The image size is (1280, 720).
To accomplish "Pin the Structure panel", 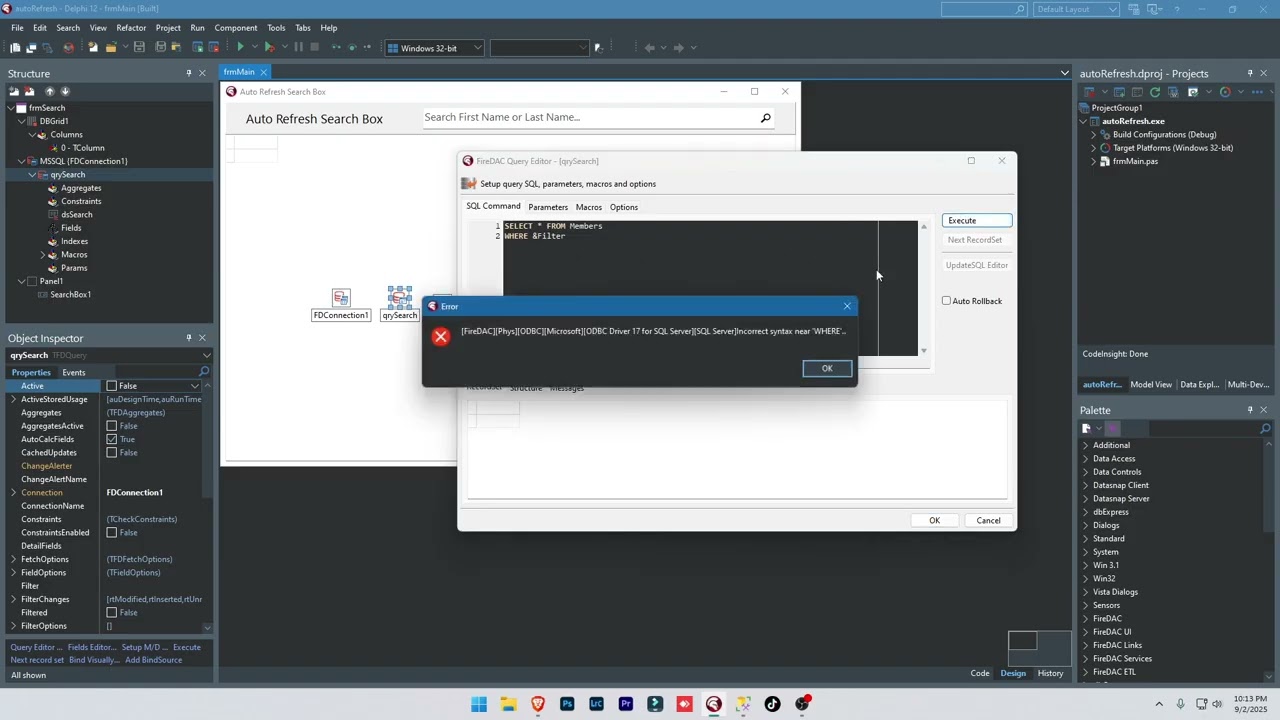I will point(188,73).
